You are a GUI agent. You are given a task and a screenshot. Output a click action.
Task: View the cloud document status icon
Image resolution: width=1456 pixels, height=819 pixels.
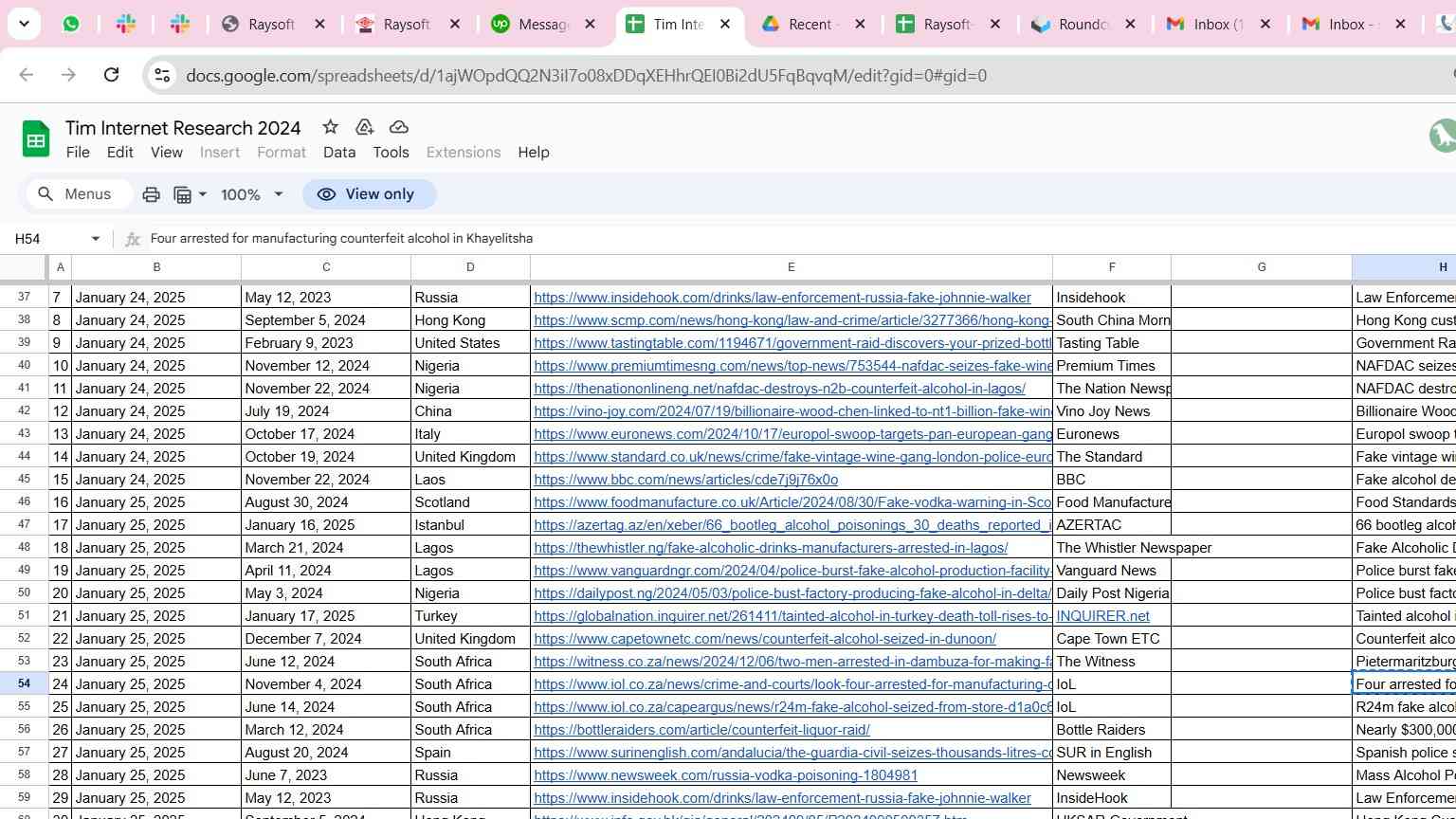(x=399, y=127)
